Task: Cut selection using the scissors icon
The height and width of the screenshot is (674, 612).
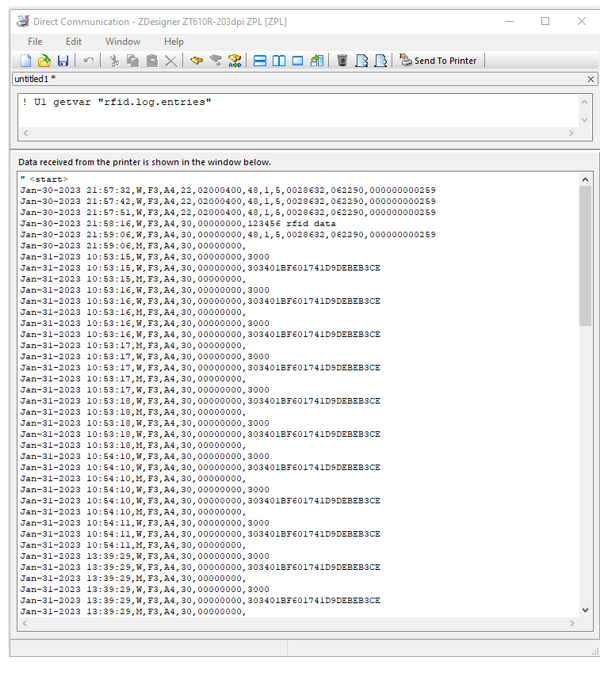Action: pyautogui.click(x=114, y=61)
